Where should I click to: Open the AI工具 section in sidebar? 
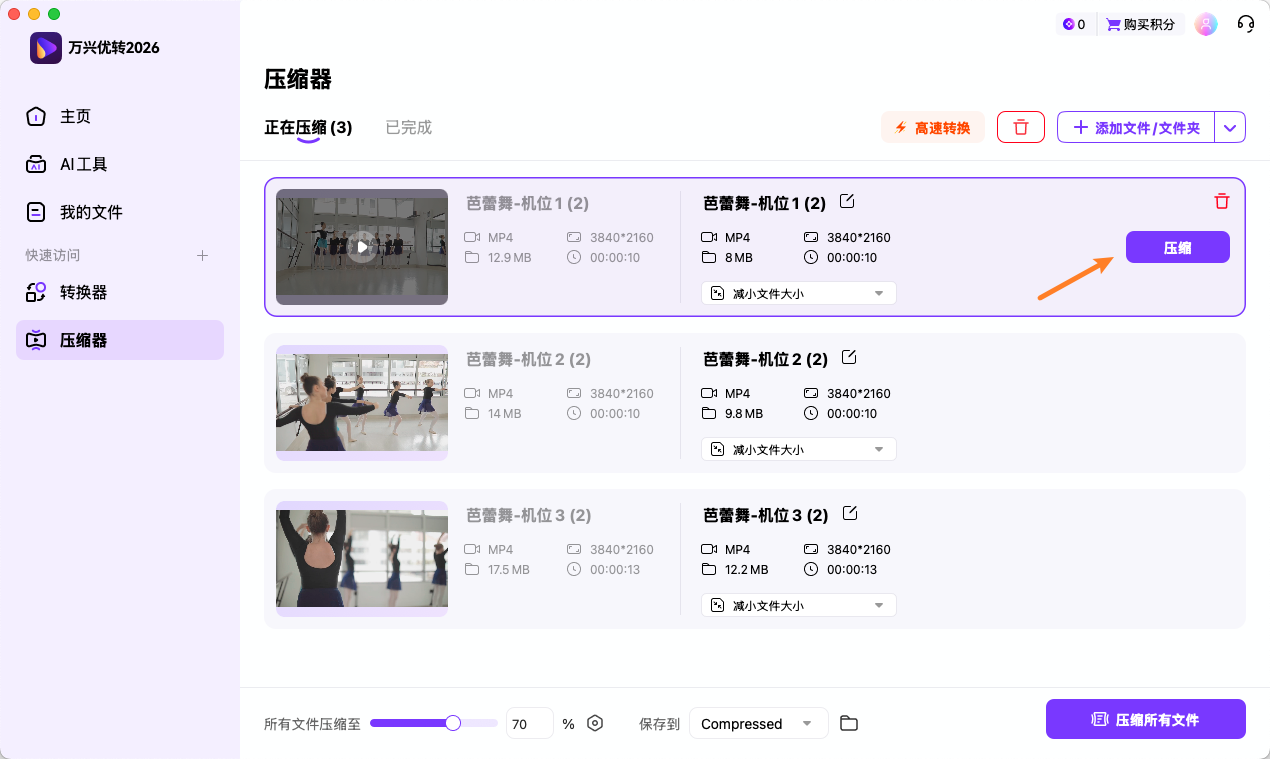(x=85, y=164)
